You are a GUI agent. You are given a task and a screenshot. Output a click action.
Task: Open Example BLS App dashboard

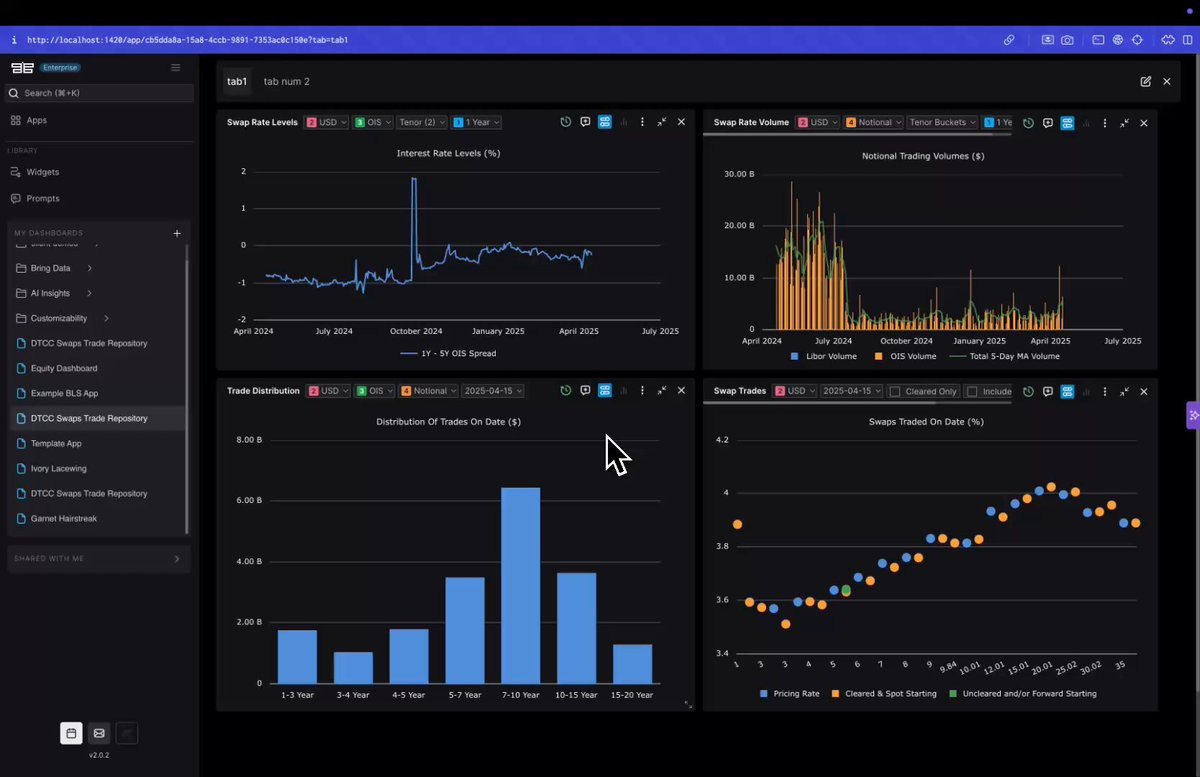64,393
